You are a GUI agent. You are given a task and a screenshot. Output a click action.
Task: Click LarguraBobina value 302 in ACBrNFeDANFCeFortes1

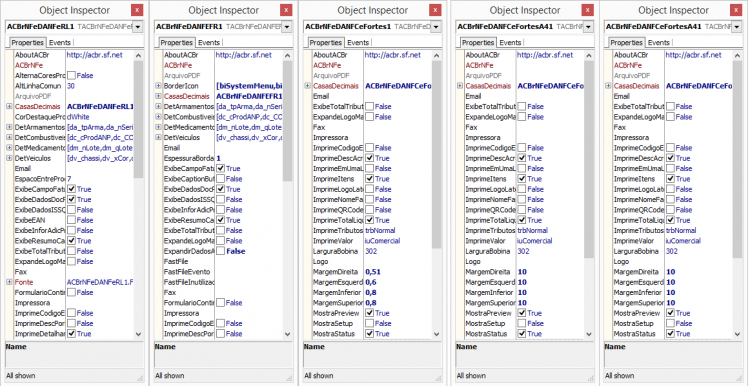(371, 251)
